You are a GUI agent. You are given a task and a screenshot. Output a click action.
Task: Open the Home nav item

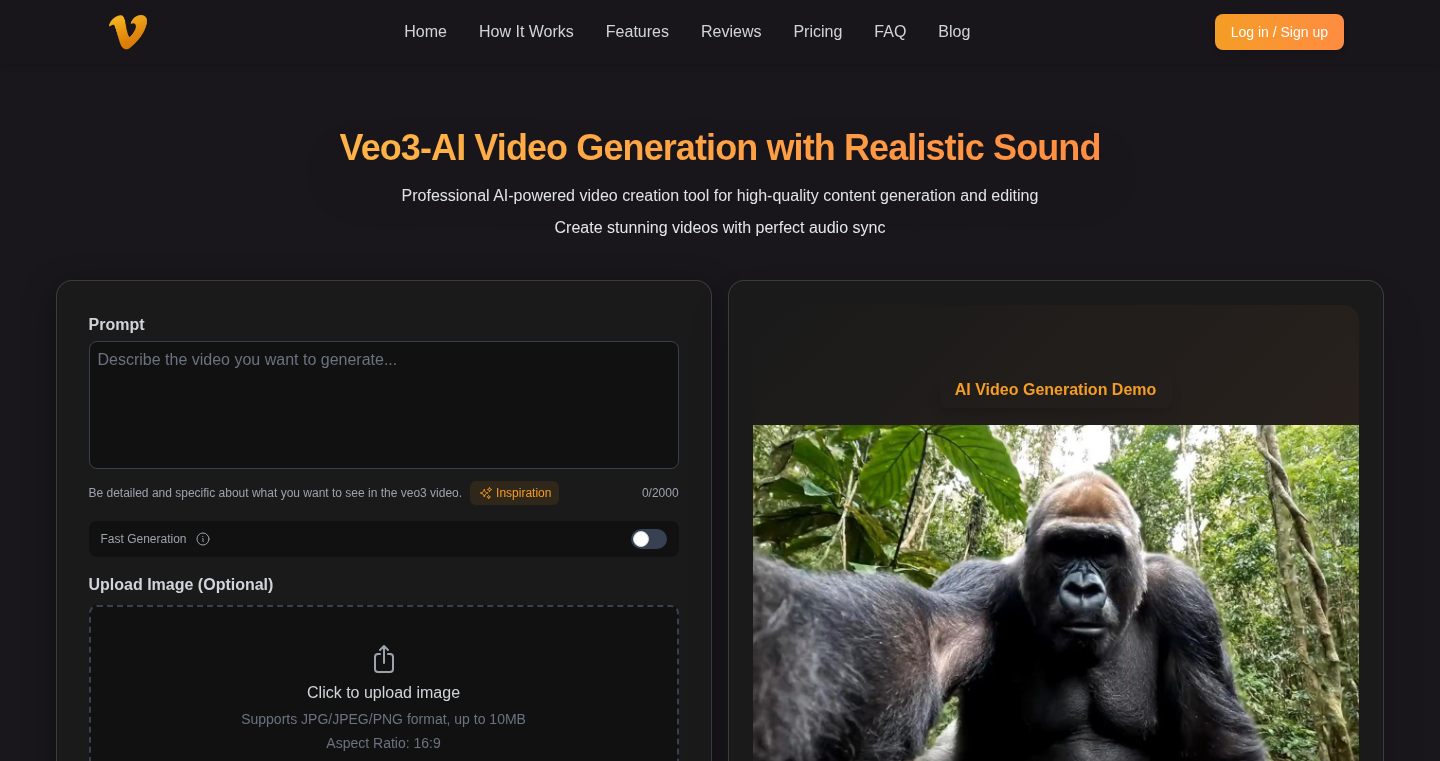click(x=425, y=32)
